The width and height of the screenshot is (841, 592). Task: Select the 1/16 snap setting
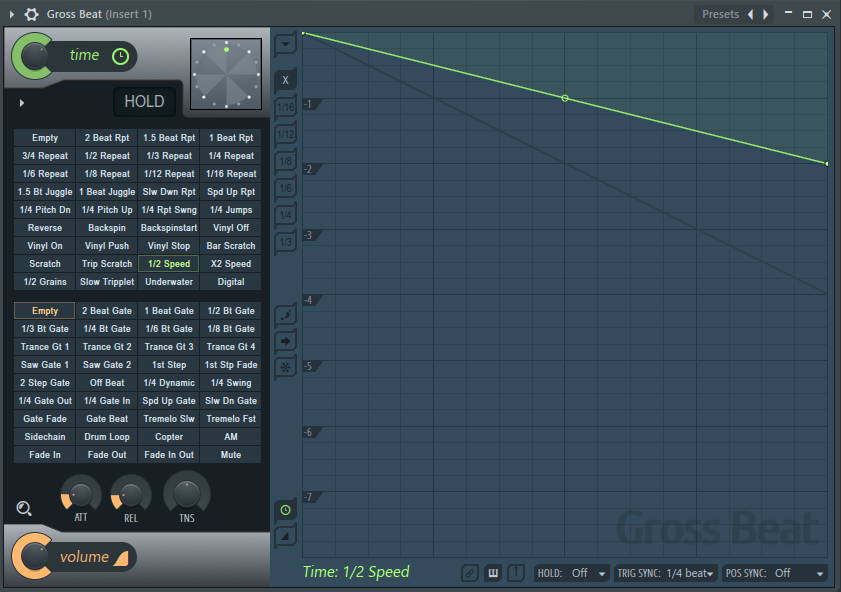[285, 107]
